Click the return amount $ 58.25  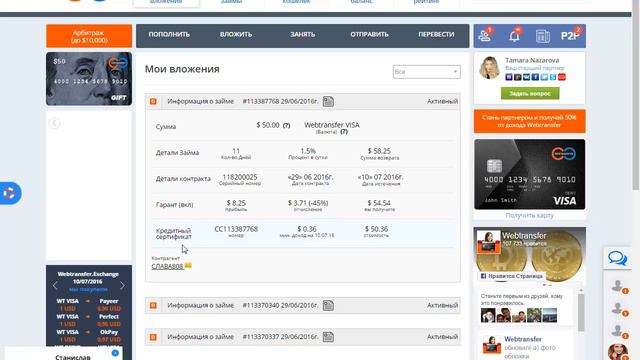(x=379, y=151)
